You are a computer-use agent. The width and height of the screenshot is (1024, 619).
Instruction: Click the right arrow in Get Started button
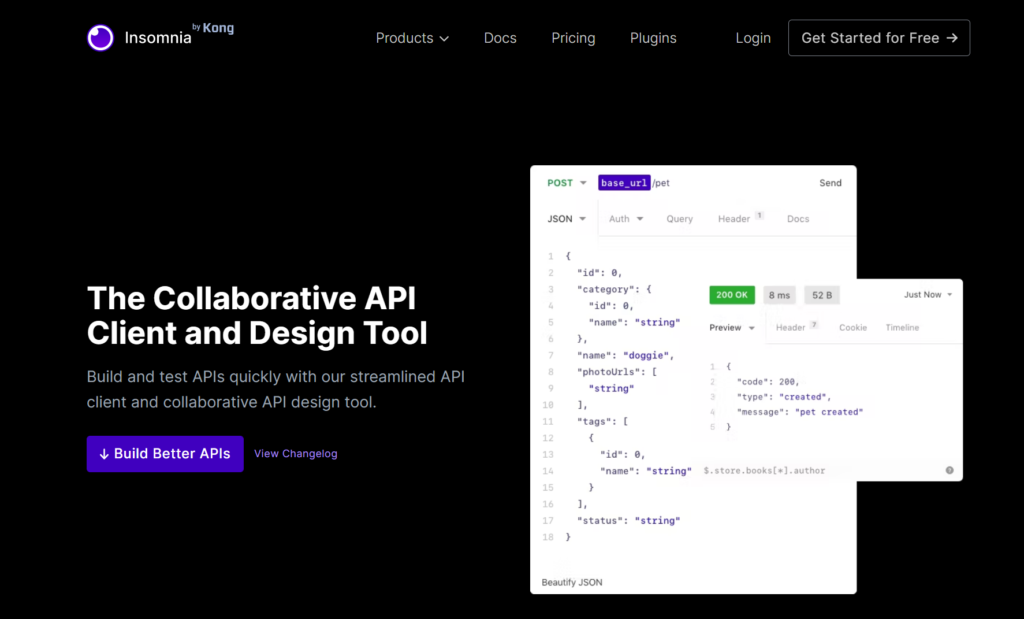pyautogui.click(x=952, y=38)
